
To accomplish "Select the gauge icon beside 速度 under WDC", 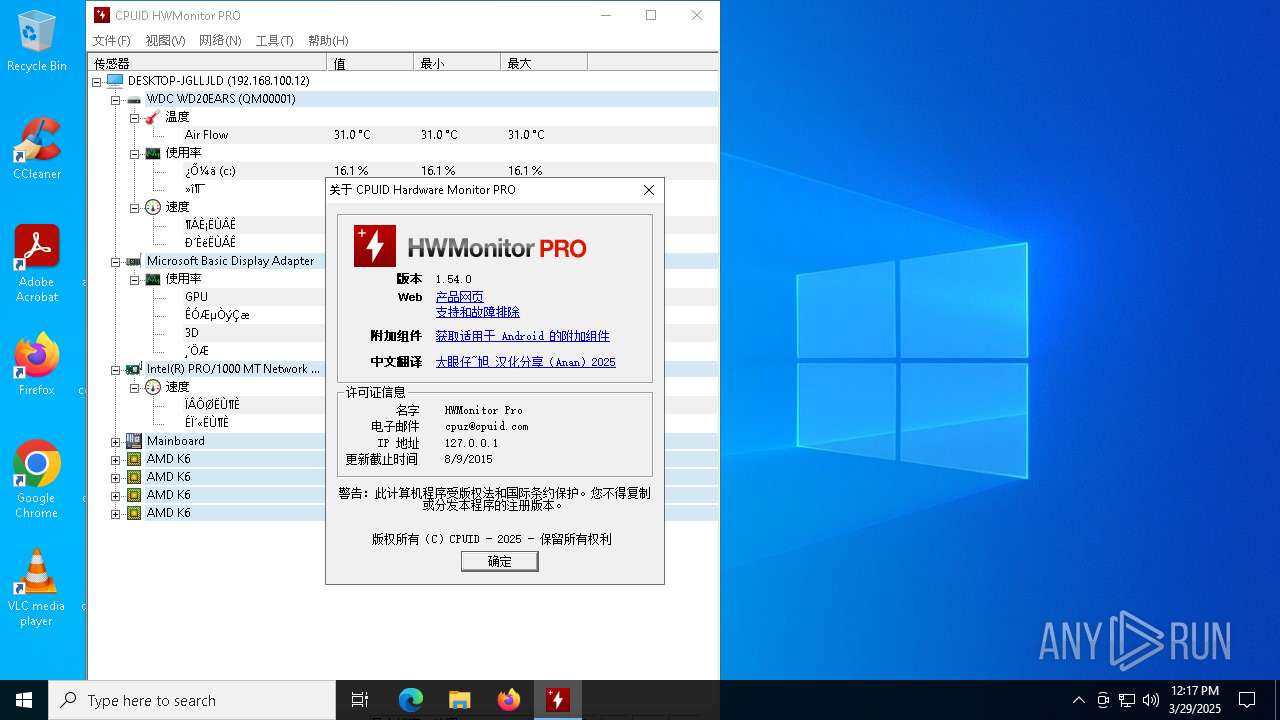I will (x=152, y=207).
